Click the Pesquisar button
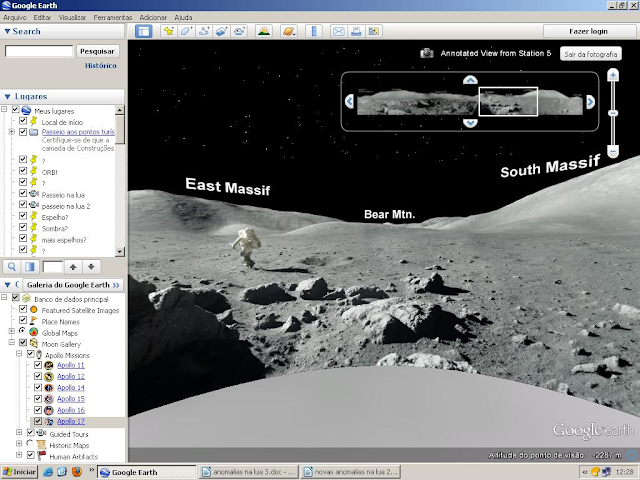 97,51
